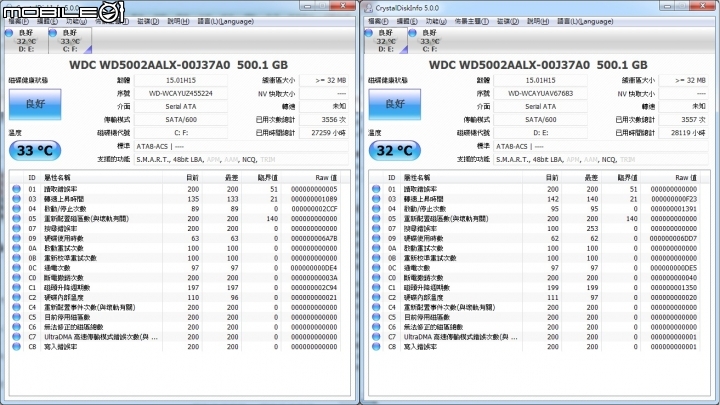Click drive letter field C: F: in left window
The height and width of the screenshot is (405, 720).
[181, 133]
